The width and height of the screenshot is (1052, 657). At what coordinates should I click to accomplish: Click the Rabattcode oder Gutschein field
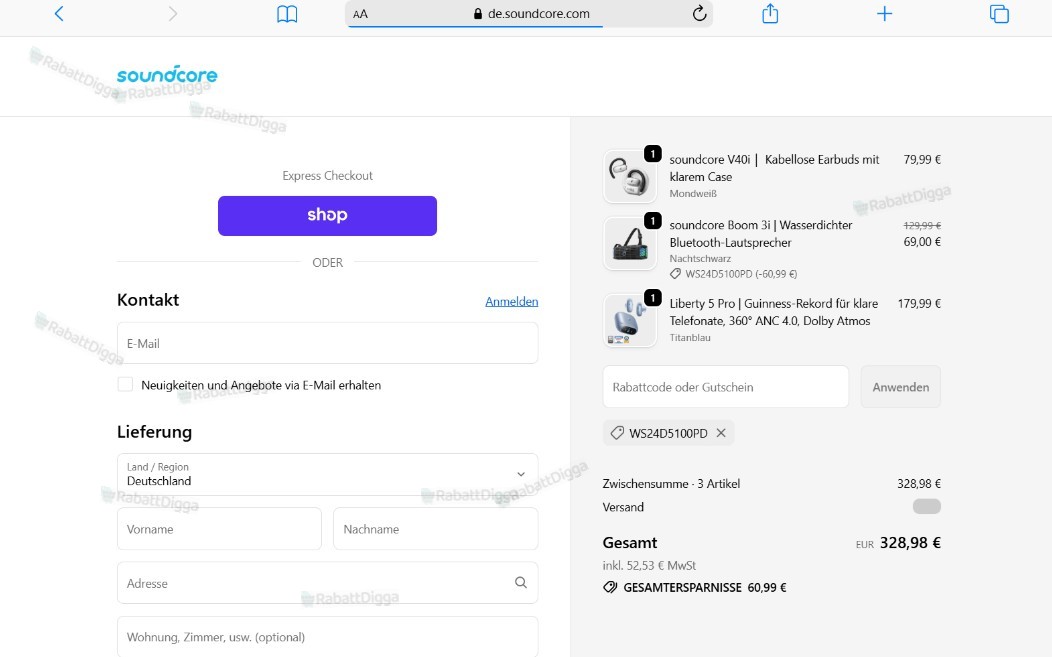click(726, 387)
